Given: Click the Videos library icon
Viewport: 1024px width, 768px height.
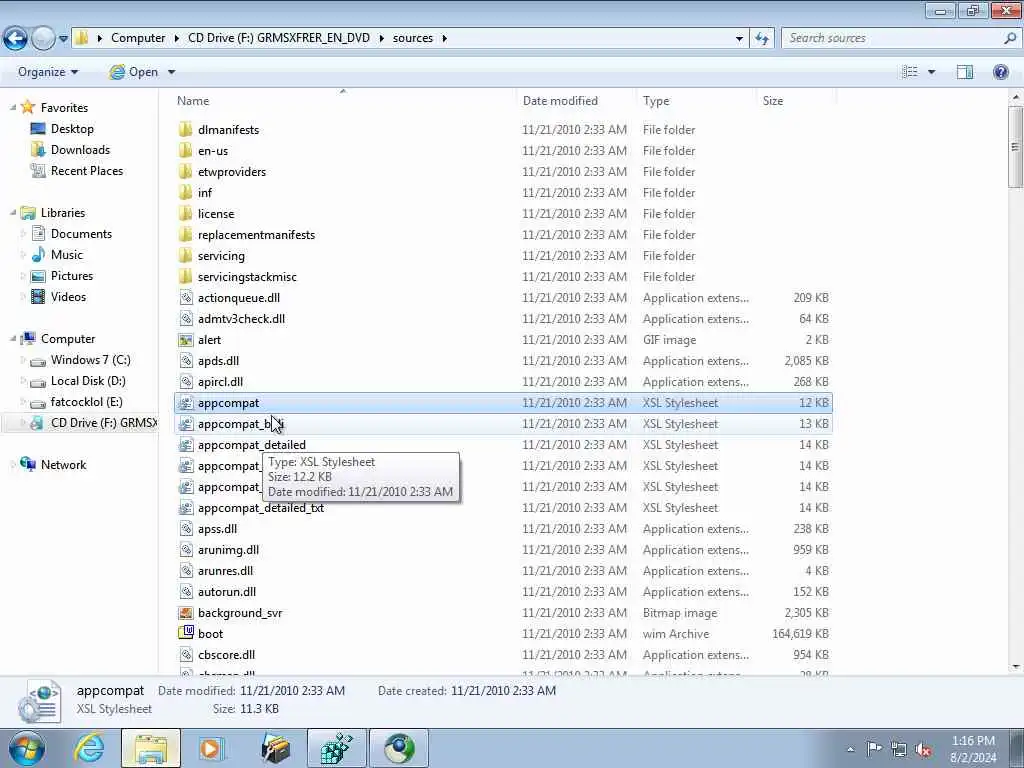Looking at the screenshot, I should tap(39, 296).
